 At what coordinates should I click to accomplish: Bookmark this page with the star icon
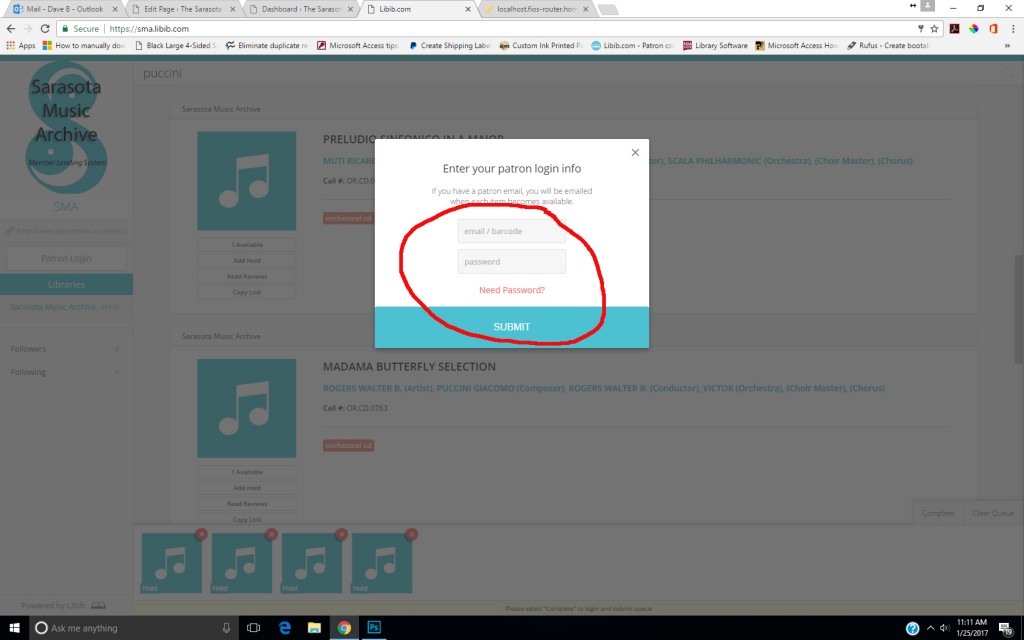[934, 29]
